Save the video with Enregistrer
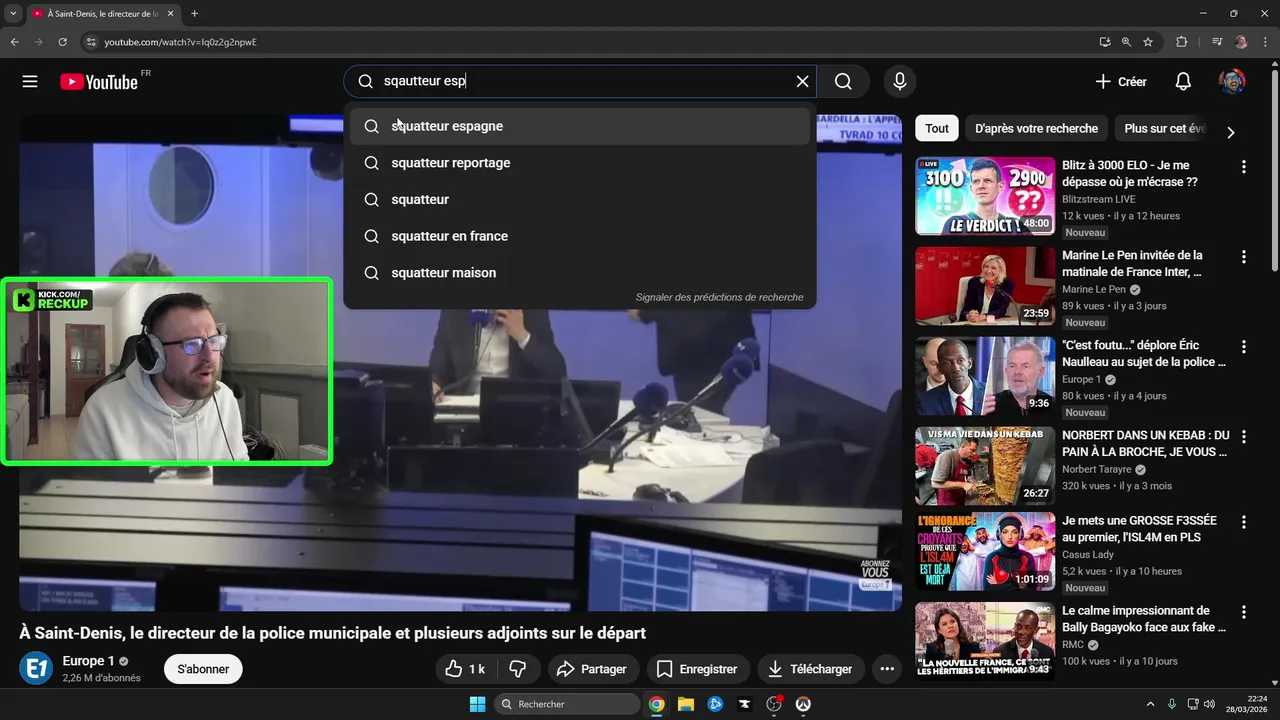This screenshot has width=1280, height=720. tap(698, 669)
